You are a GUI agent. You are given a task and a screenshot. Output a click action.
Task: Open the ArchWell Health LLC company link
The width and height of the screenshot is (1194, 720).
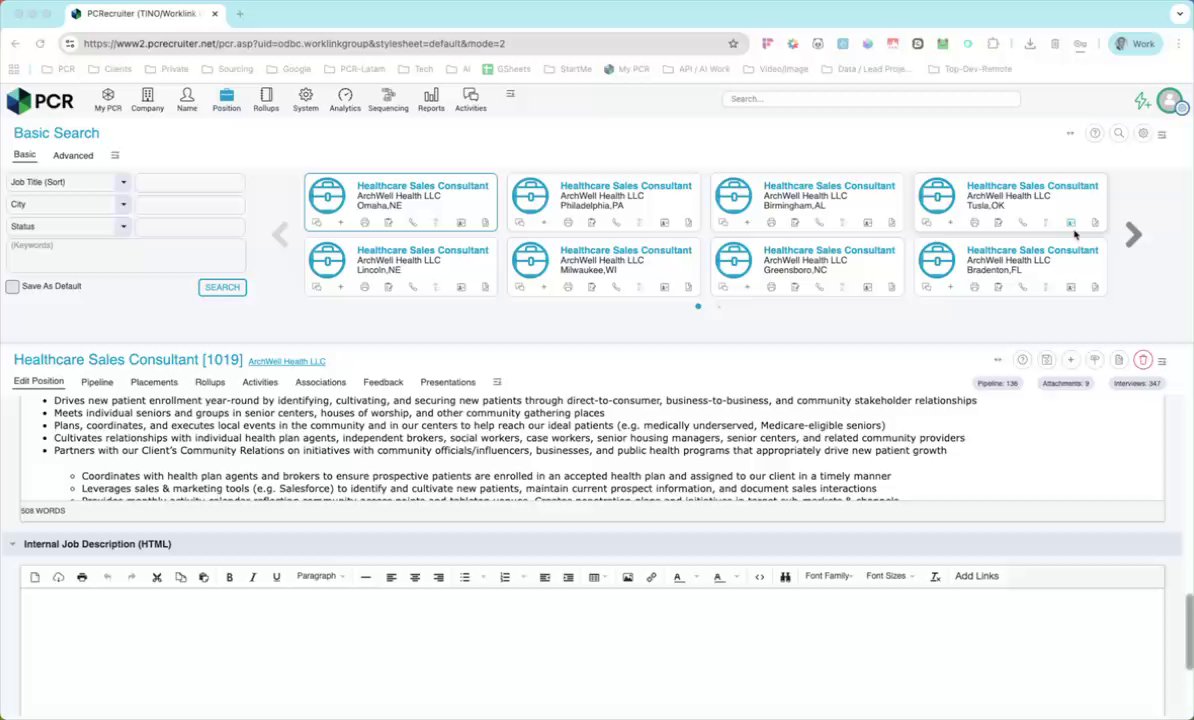287,362
